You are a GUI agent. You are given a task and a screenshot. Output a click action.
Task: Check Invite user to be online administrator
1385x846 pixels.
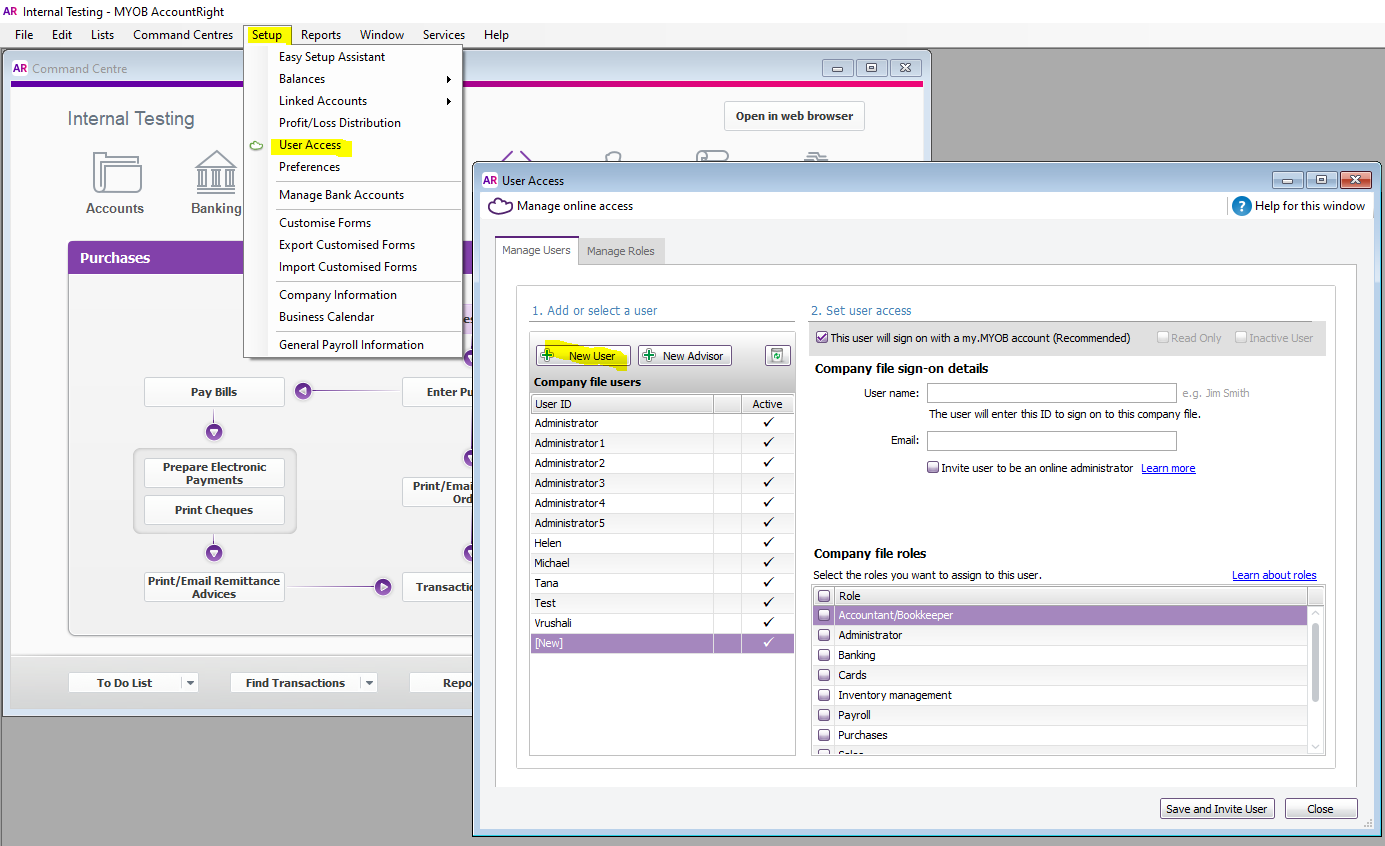pyautogui.click(x=933, y=468)
